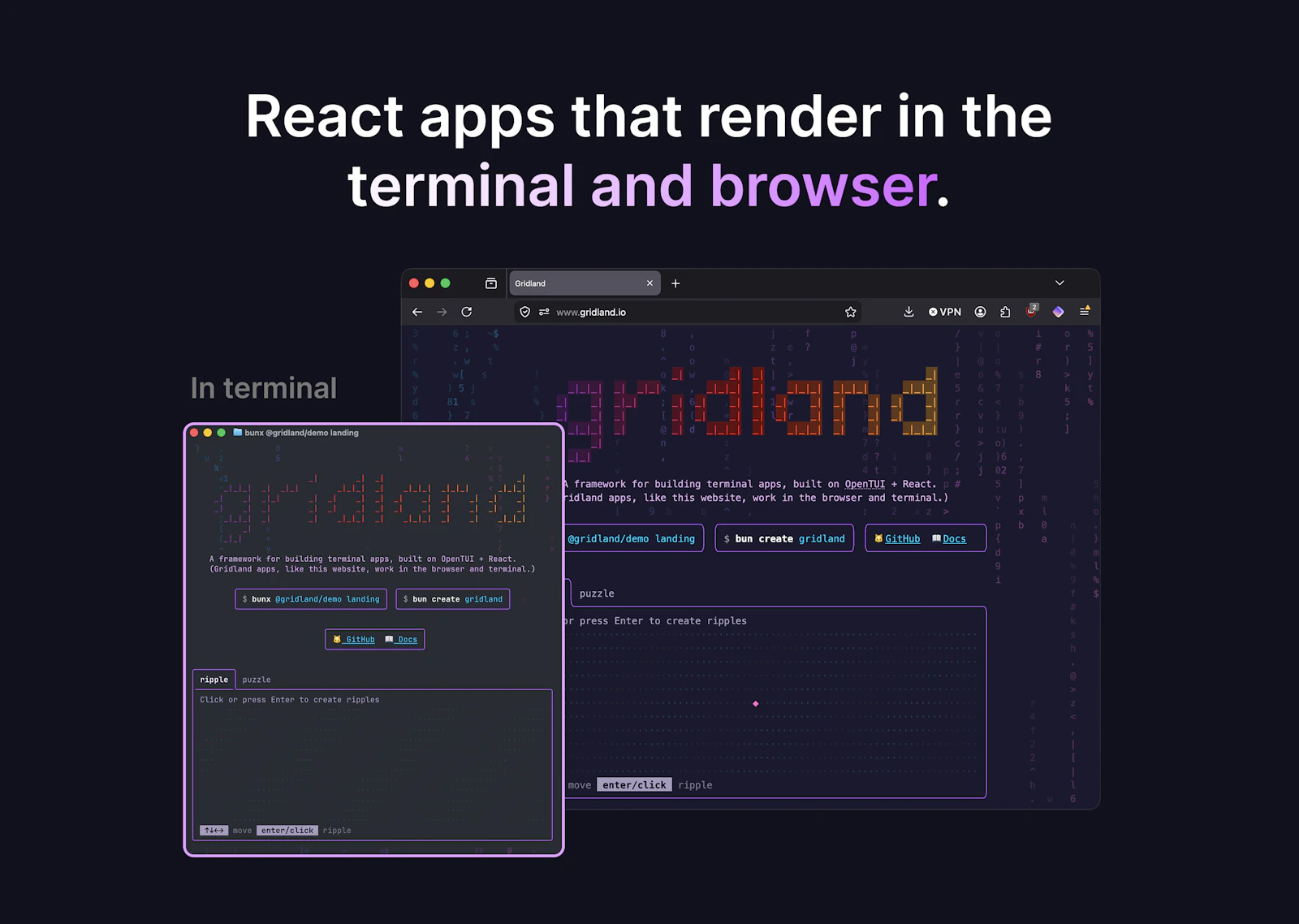Open the tab list chevron at top right

click(1059, 283)
